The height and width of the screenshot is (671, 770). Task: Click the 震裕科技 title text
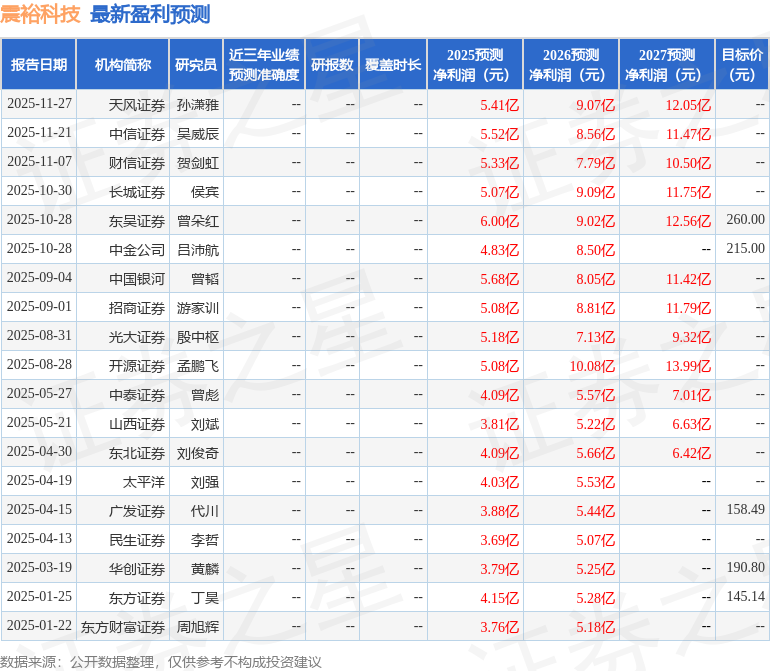[40, 14]
